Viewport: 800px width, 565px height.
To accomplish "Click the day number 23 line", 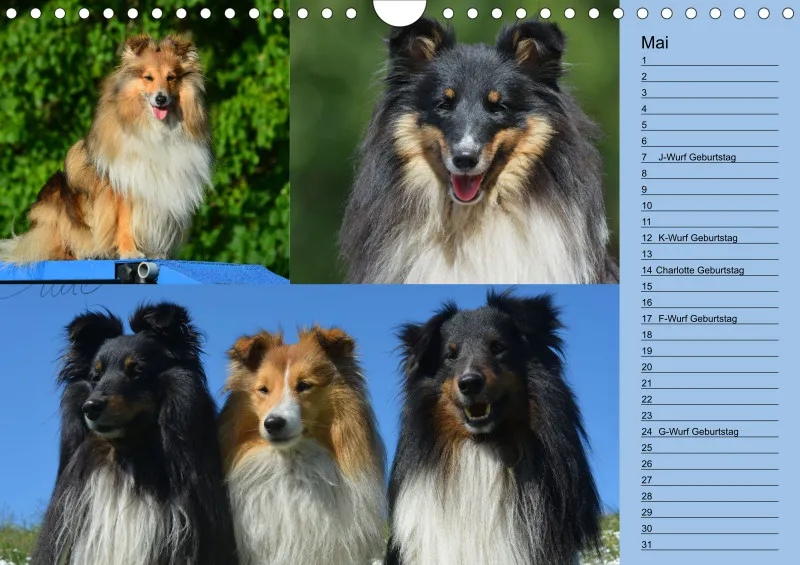I will click(x=709, y=415).
